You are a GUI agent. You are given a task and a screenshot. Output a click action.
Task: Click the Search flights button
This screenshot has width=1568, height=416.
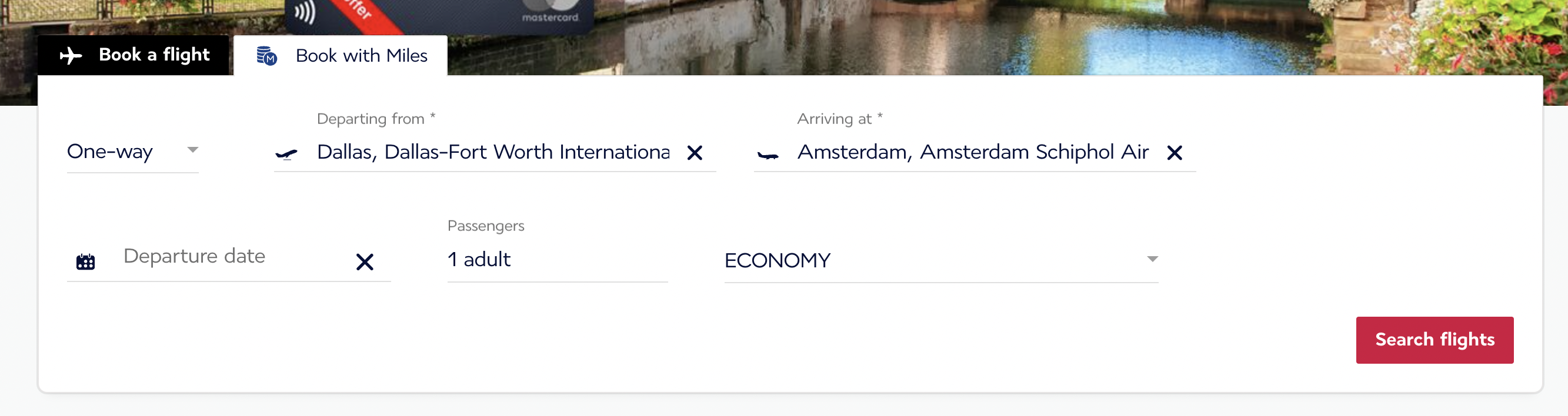click(1434, 340)
